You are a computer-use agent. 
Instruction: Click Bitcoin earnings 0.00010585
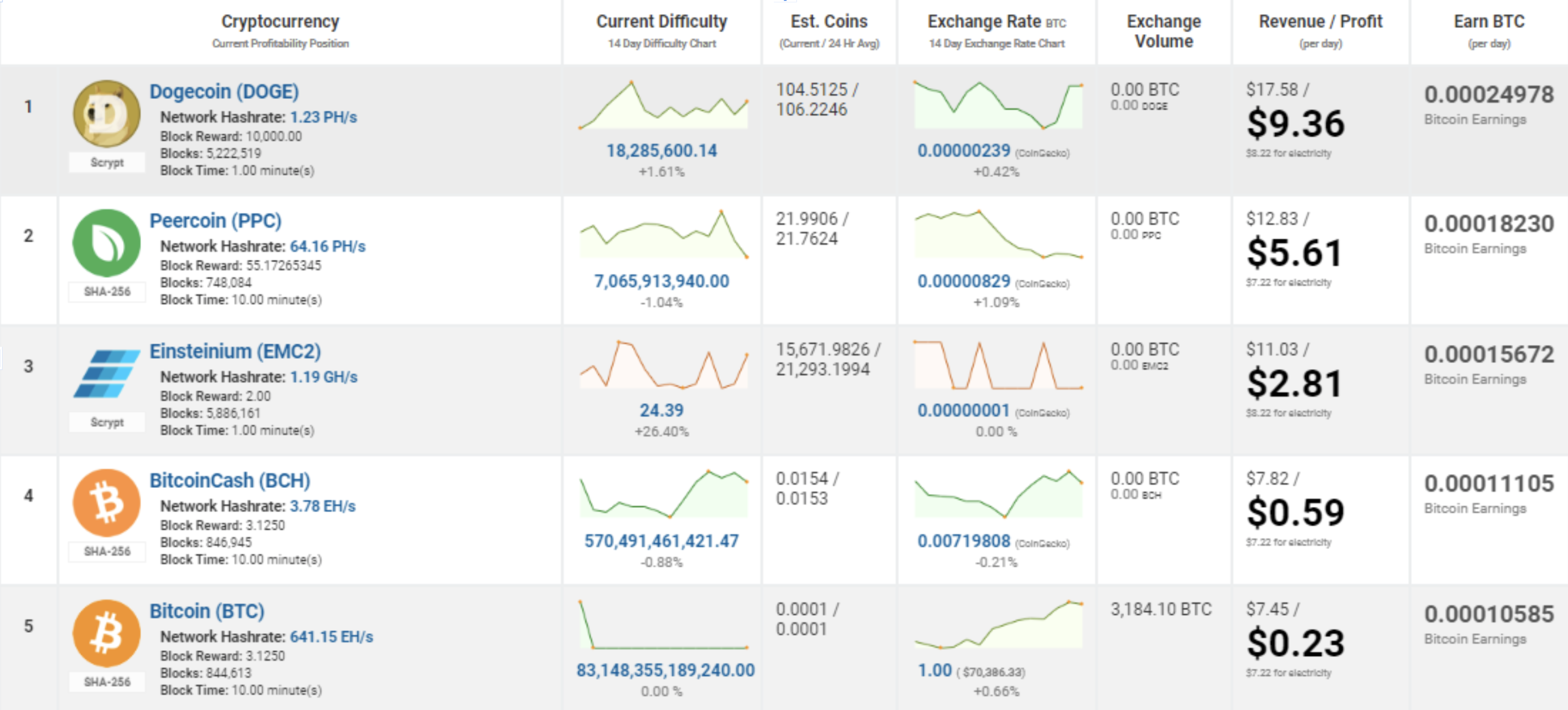[x=1489, y=614]
